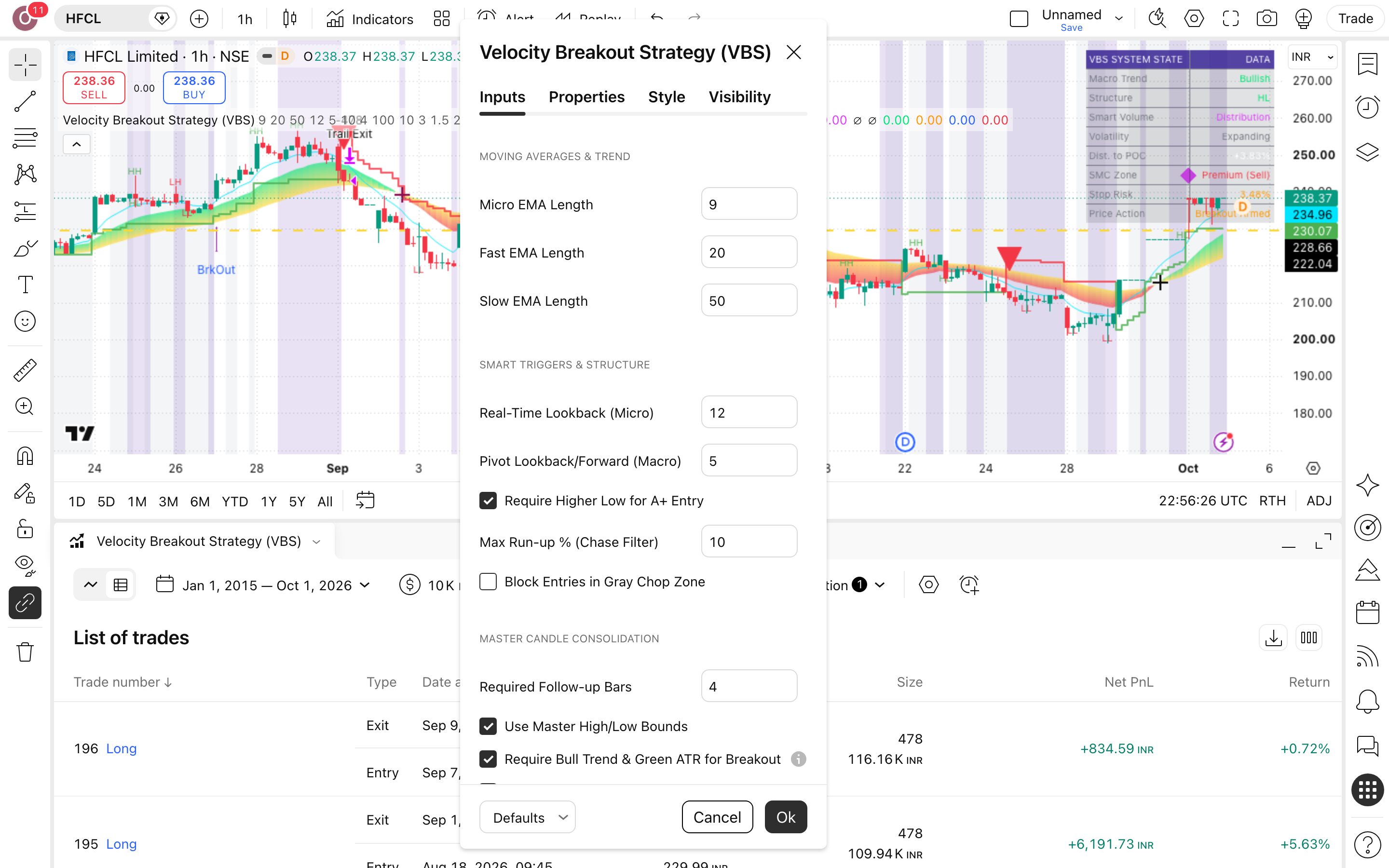Open the INR currency dropdown
Viewport: 1389px width, 868px height.
click(1312, 57)
